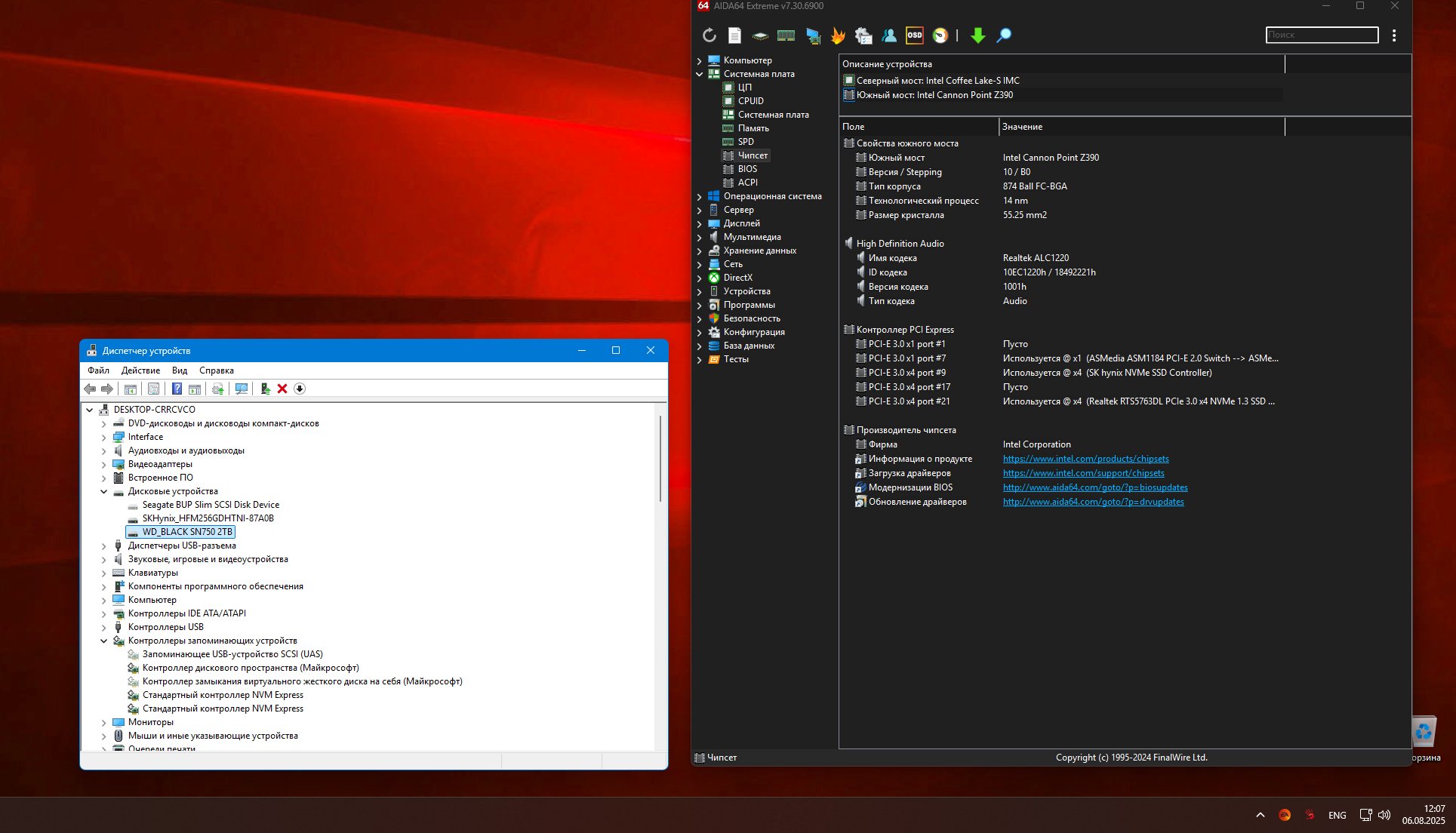
Task: Collapse the Системная плата tree node
Action: (699, 74)
